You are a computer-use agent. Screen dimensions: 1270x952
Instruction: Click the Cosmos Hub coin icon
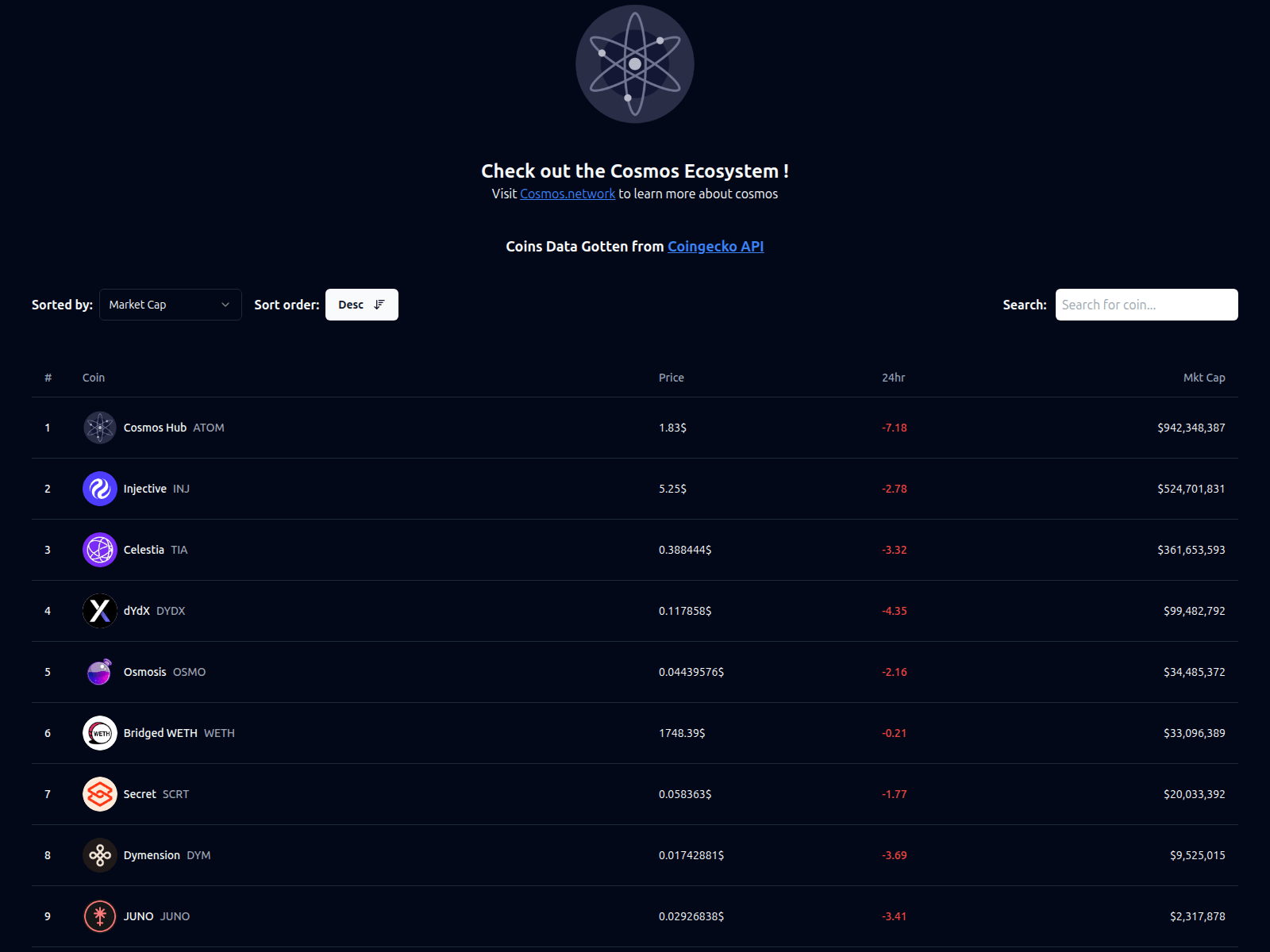point(100,428)
